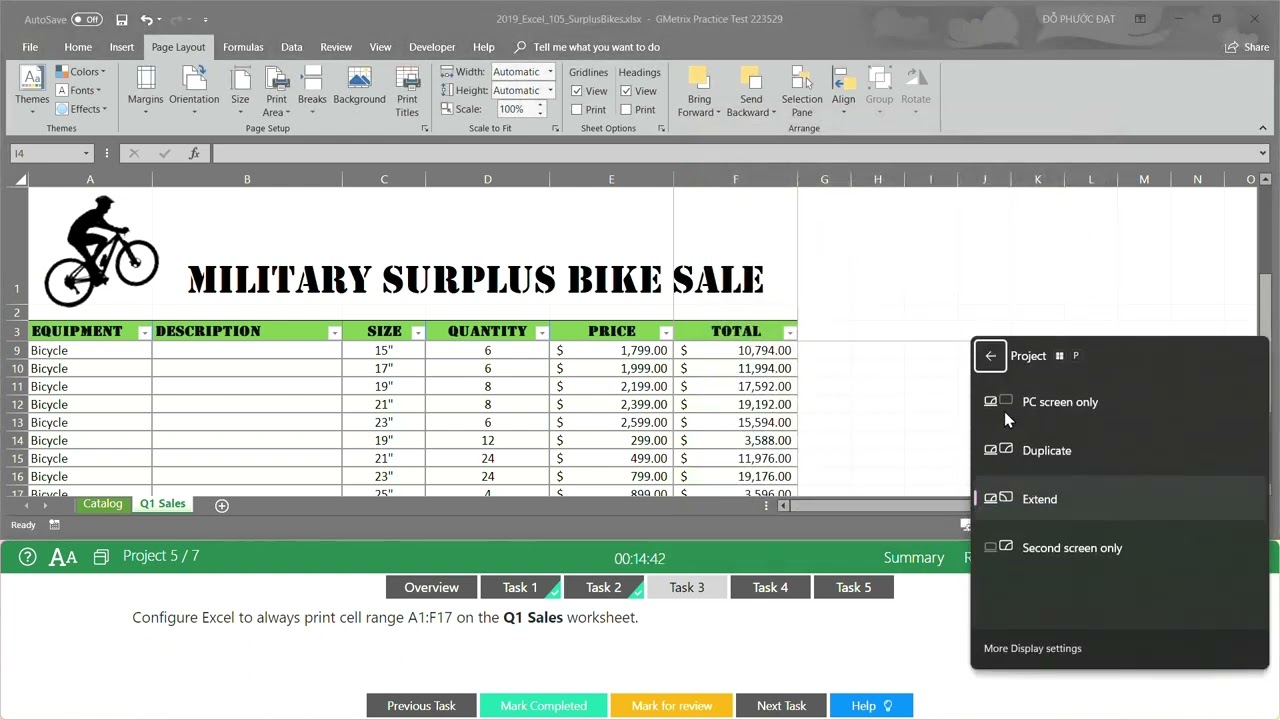Image resolution: width=1280 pixels, height=720 pixels.
Task: Toggle Headings Print checkbox
Action: (x=626, y=110)
